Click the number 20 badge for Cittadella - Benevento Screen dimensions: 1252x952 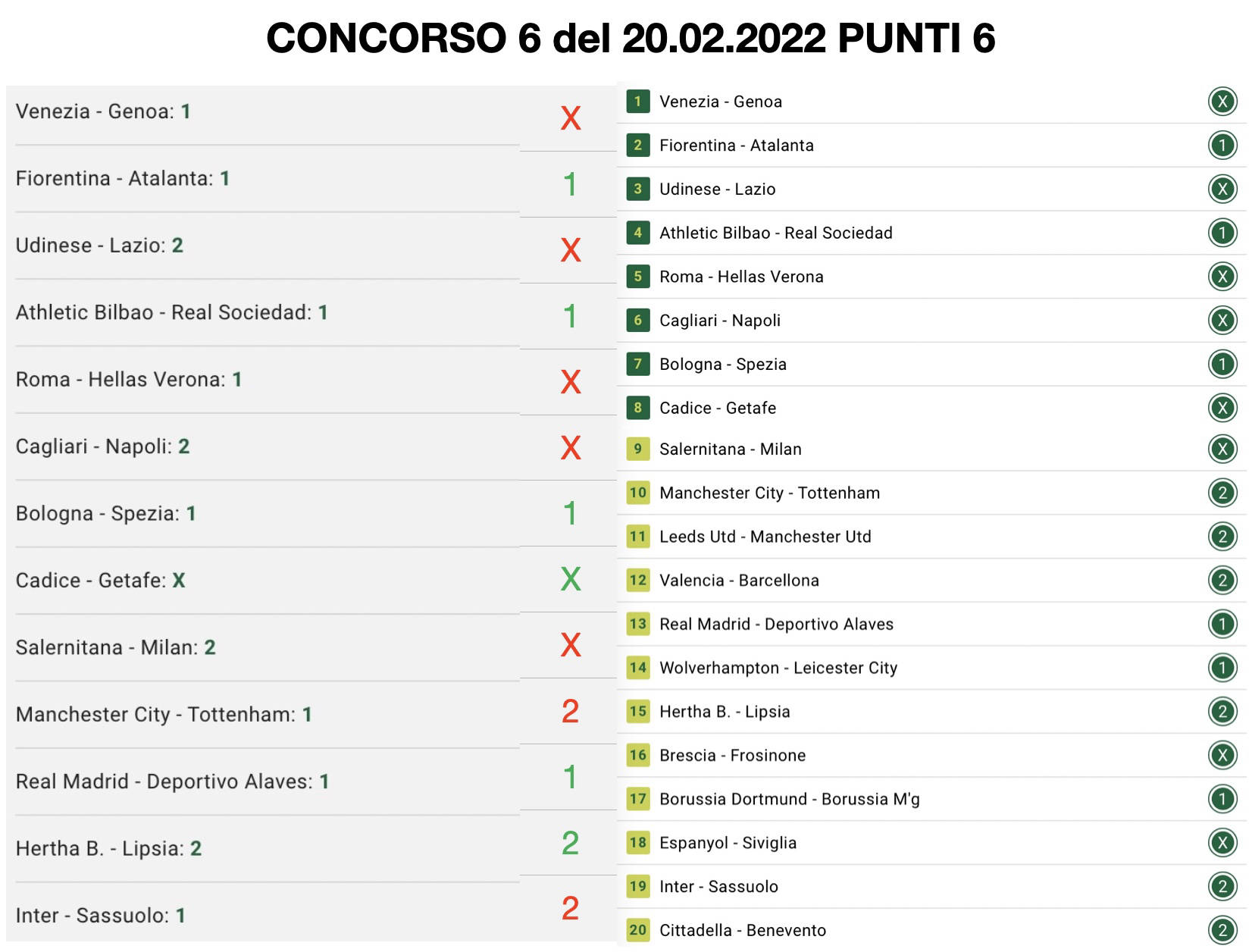[637, 930]
